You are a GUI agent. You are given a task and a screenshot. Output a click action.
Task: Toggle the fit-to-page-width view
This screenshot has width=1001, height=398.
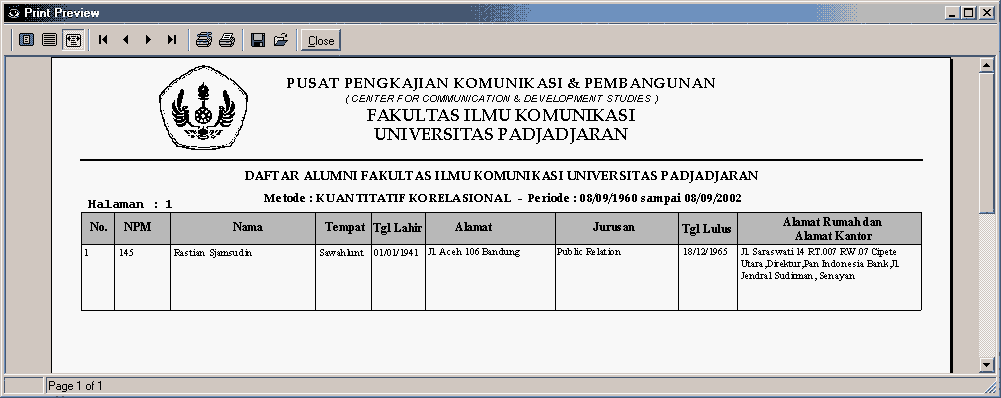tap(73, 40)
